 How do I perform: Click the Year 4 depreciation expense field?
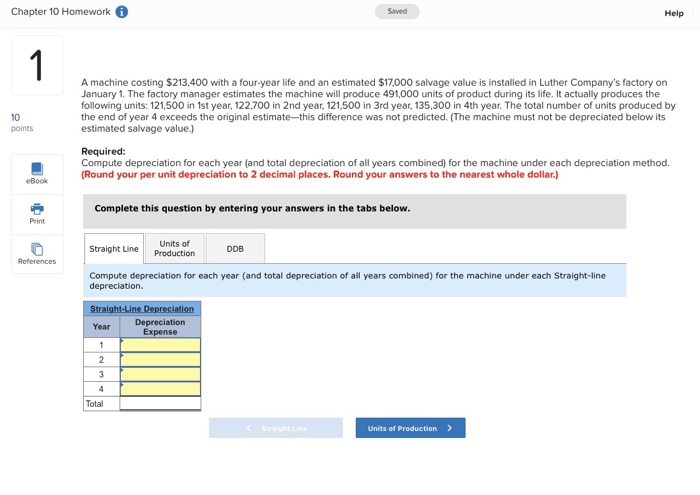click(x=160, y=389)
